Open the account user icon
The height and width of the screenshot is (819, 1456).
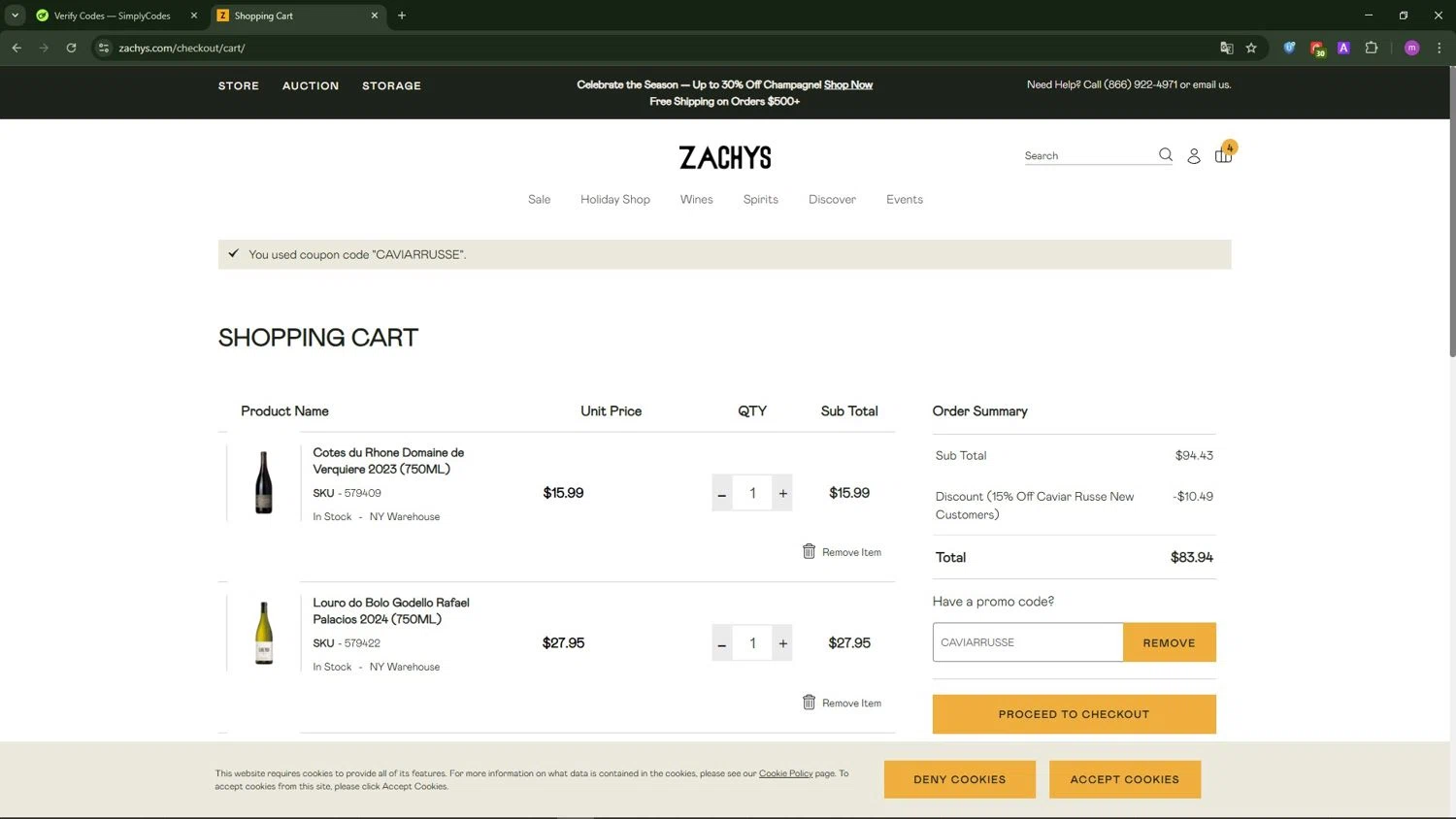click(x=1194, y=155)
